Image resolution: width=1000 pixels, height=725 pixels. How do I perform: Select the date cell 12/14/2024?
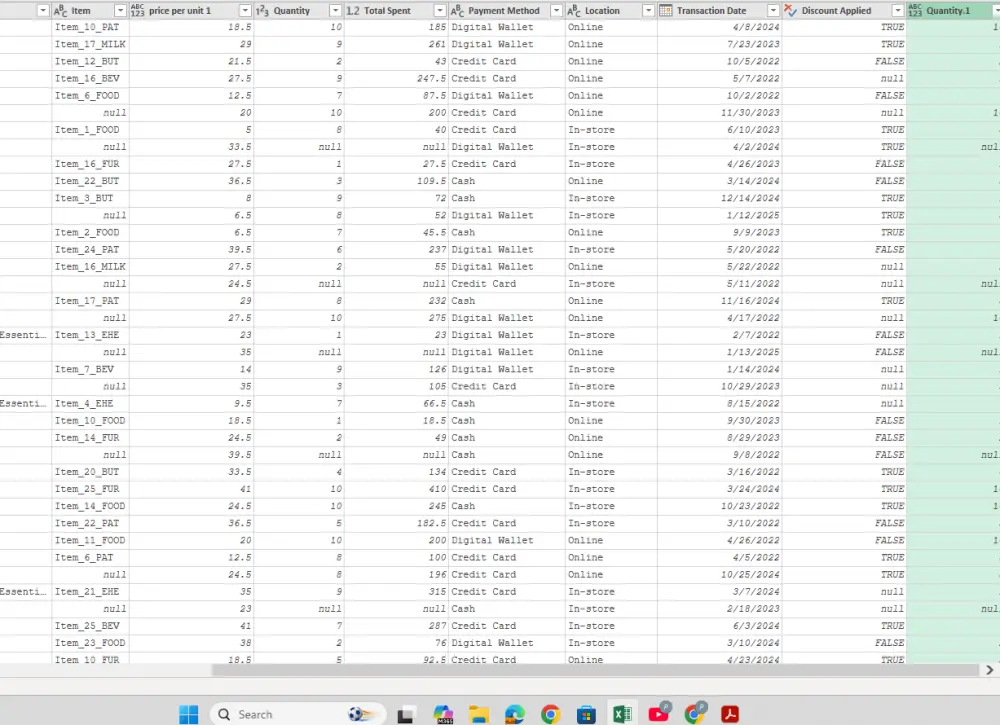click(719, 198)
